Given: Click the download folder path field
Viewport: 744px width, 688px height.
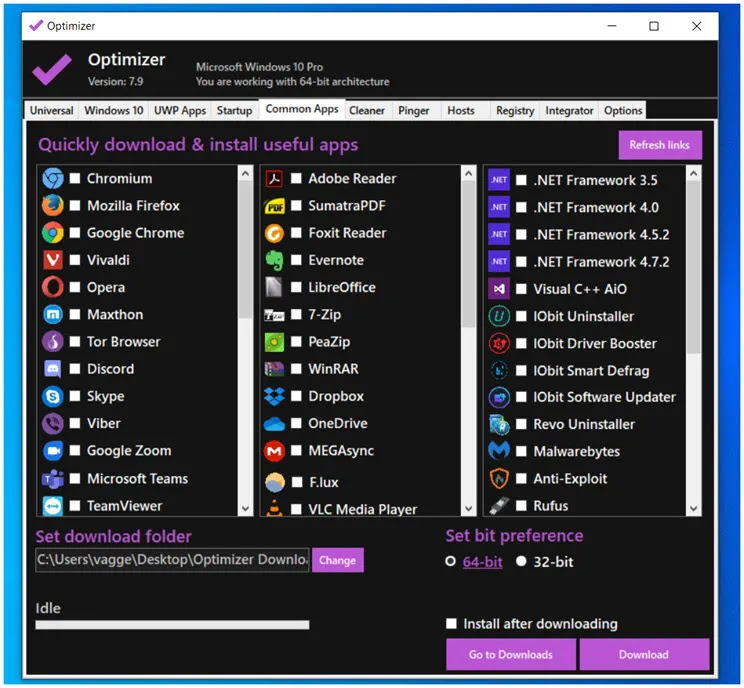Looking at the screenshot, I should pos(172,560).
